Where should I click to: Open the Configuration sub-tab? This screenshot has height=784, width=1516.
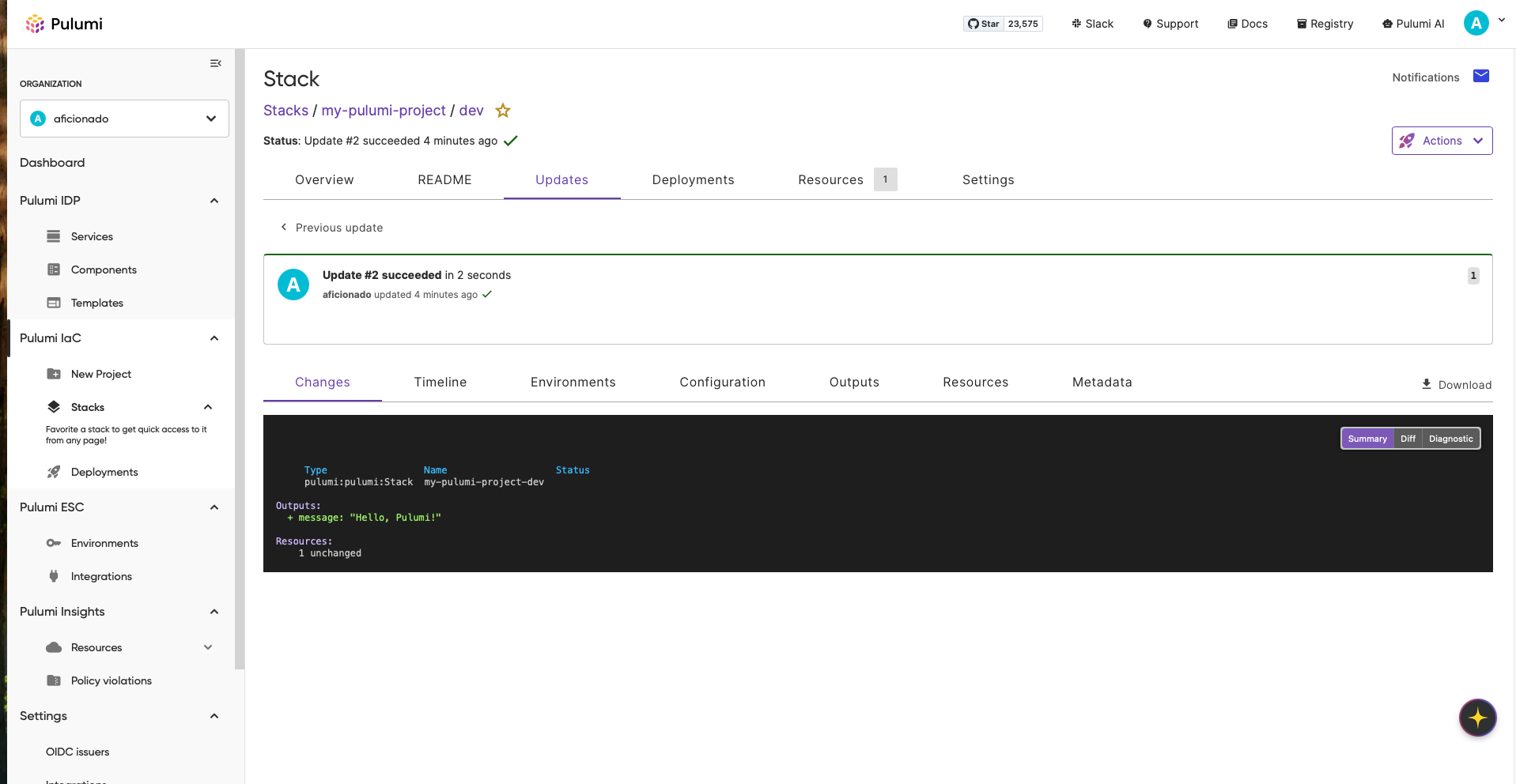[723, 383]
